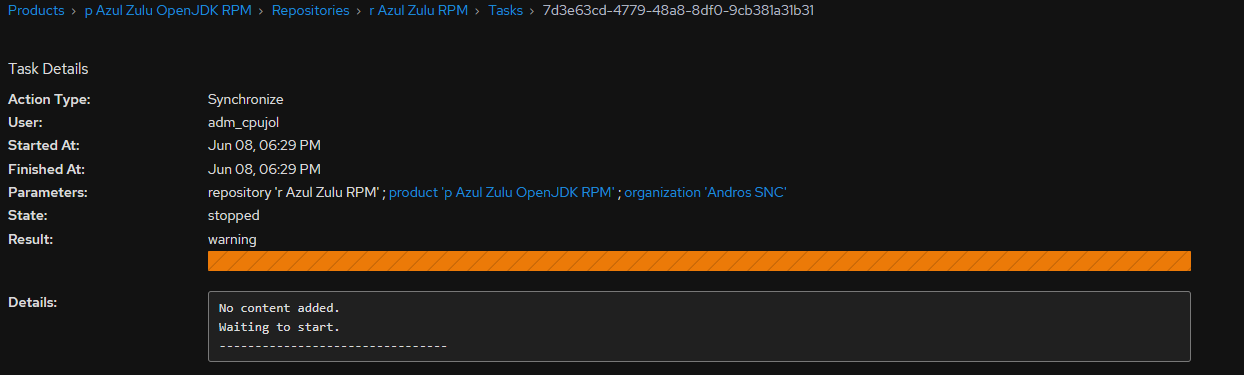Open organization 'Andros SNC' parameter link
Image resolution: width=1244 pixels, height=375 pixels.
[x=706, y=192]
